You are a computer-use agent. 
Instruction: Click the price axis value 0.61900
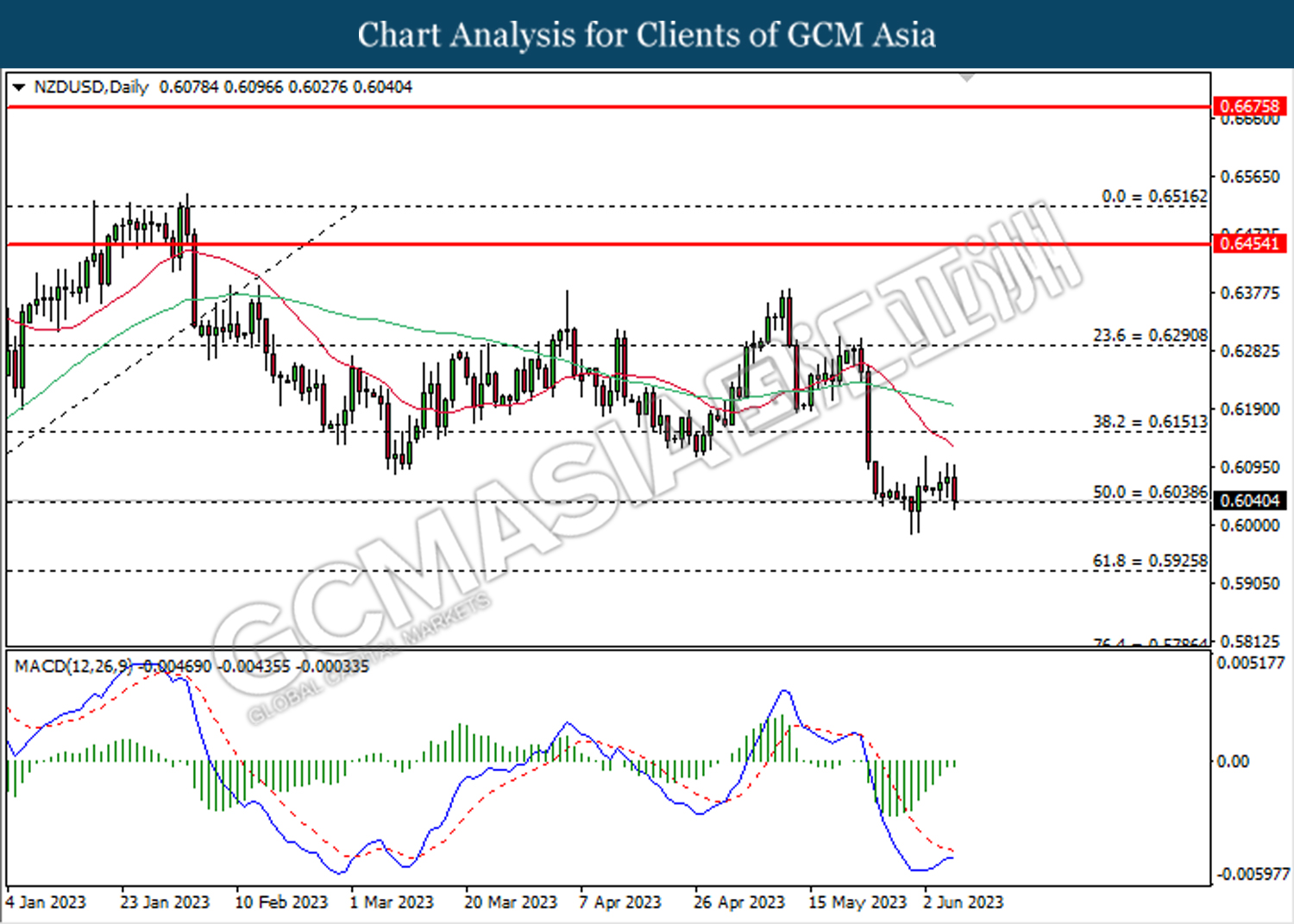1250,409
